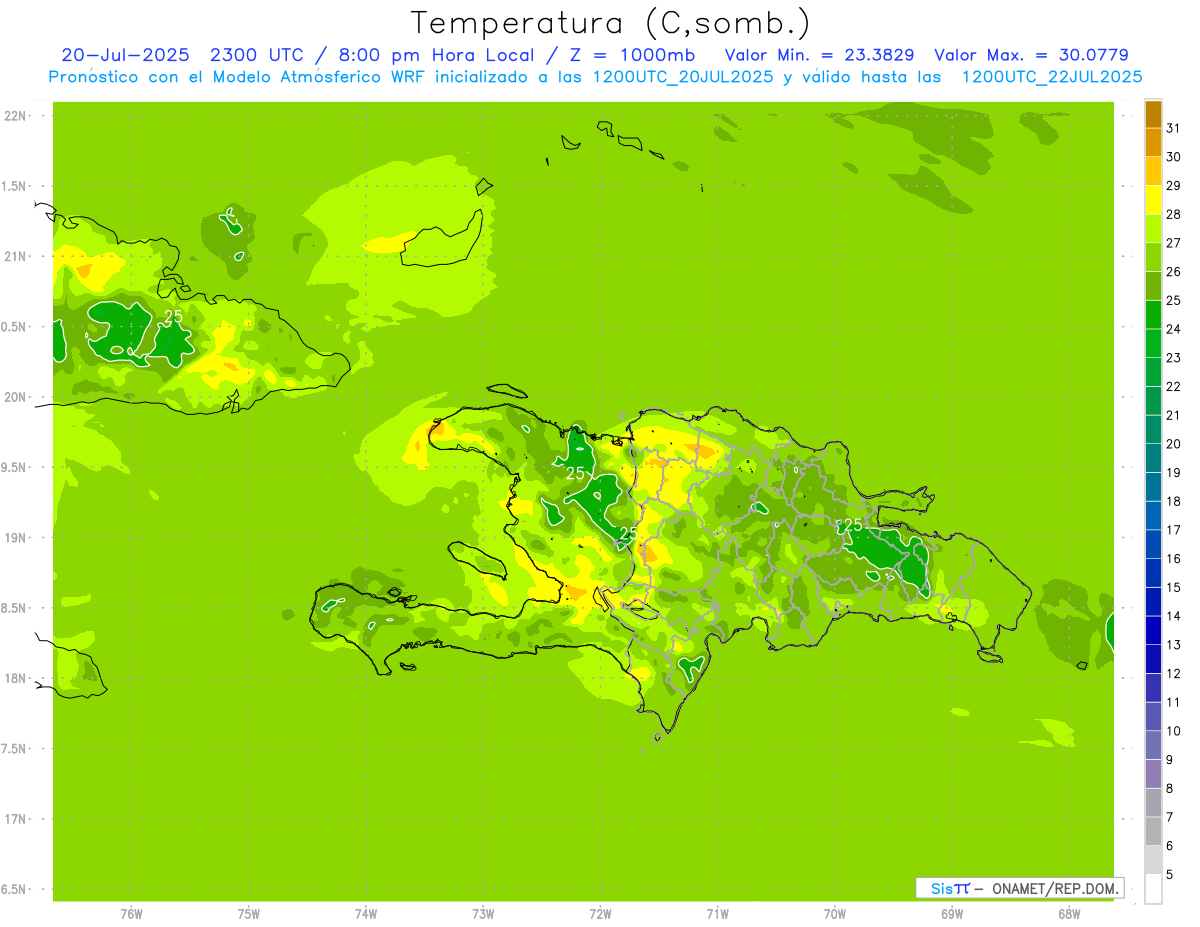Click the "71W" longitude label
The width and height of the screenshot is (1200, 927).
[x=717, y=914]
